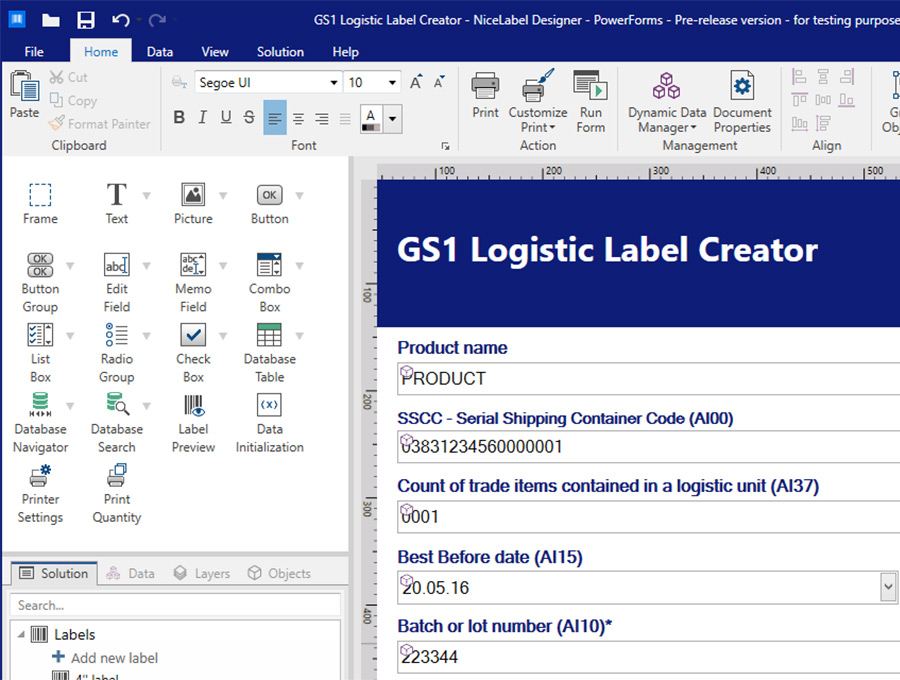900x680 pixels.
Task: Click the Batch or lot number field
Action: (648, 656)
